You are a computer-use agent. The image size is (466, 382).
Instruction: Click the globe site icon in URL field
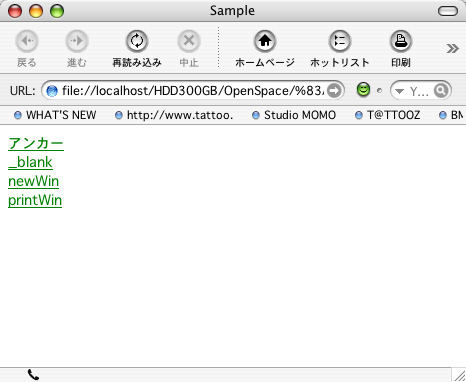[52, 91]
